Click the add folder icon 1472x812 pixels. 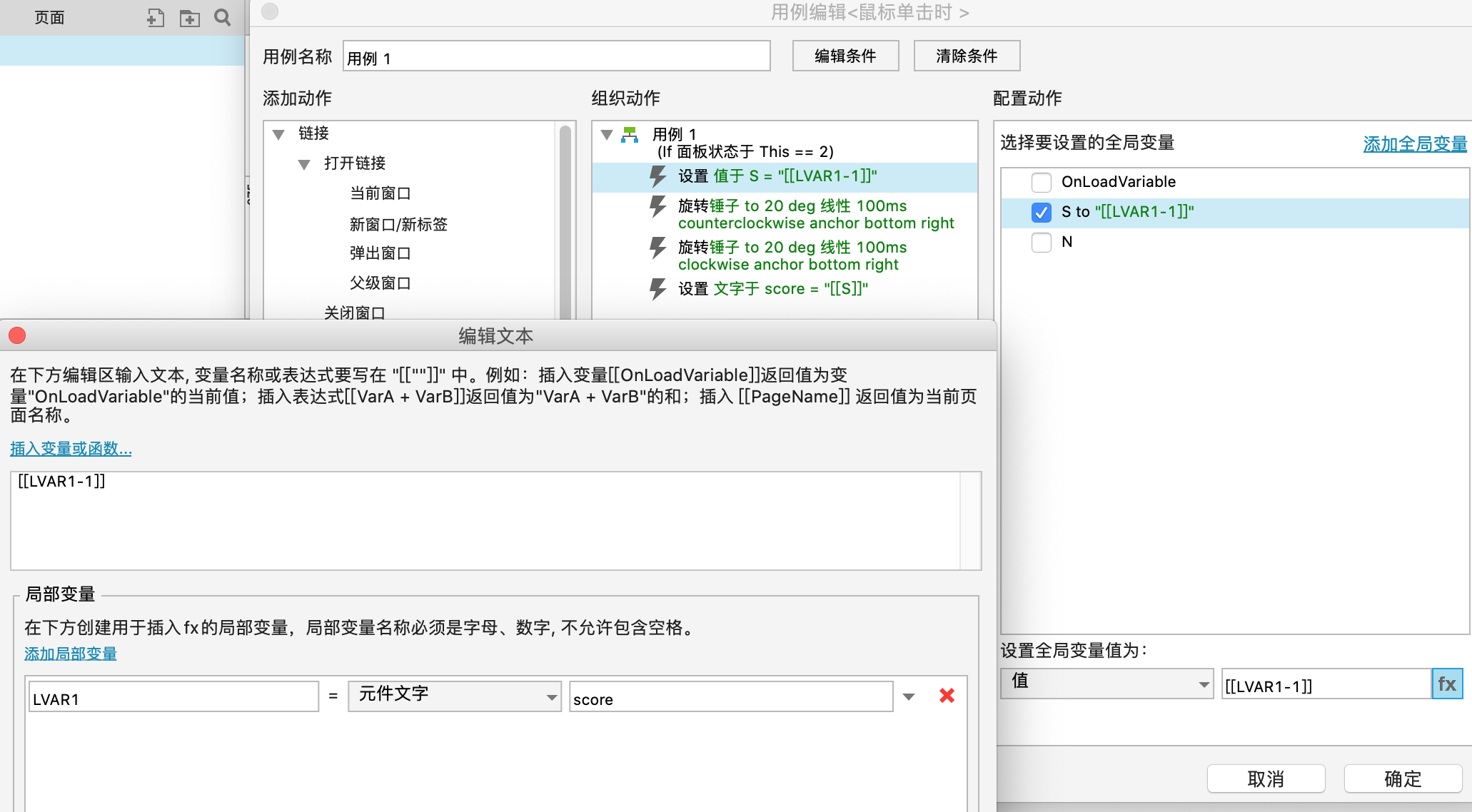[189, 18]
